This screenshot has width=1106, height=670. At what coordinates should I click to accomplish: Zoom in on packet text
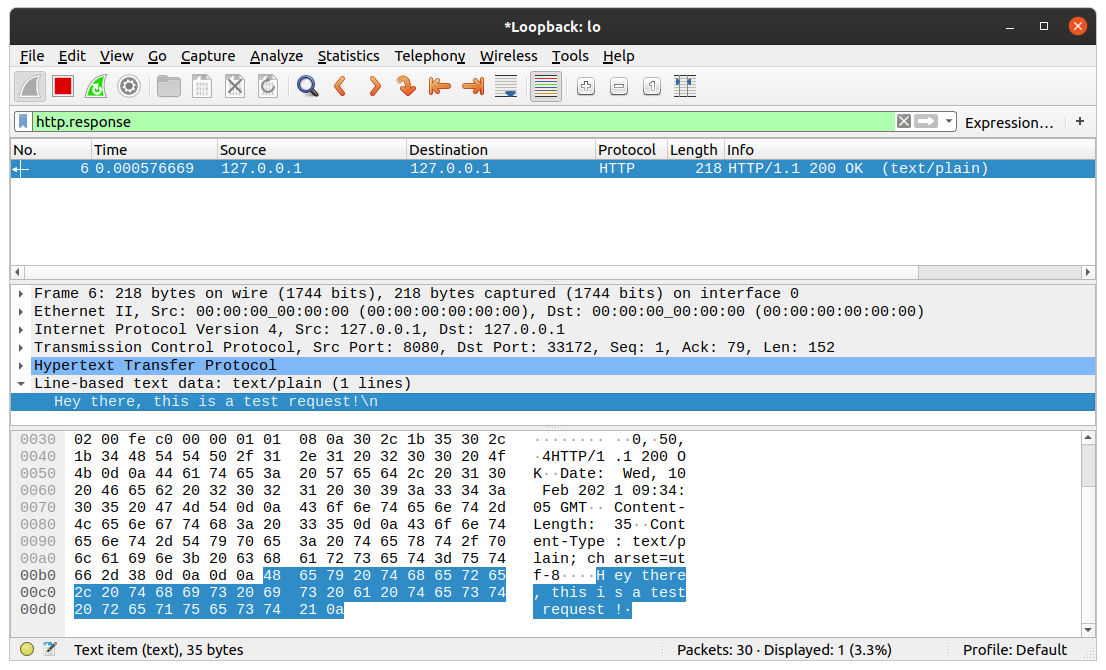(x=585, y=86)
